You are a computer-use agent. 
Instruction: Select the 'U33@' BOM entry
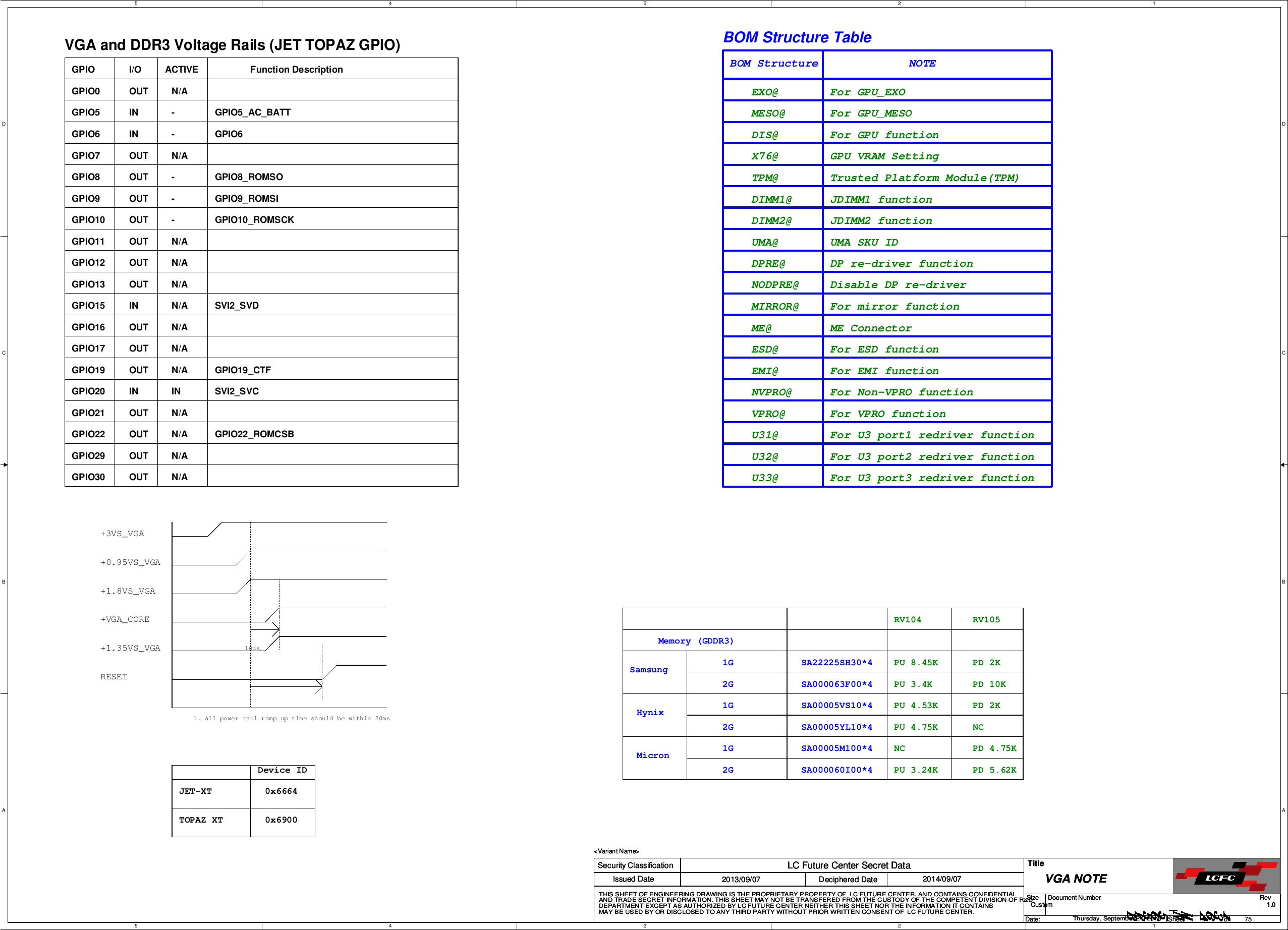tap(764, 478)
